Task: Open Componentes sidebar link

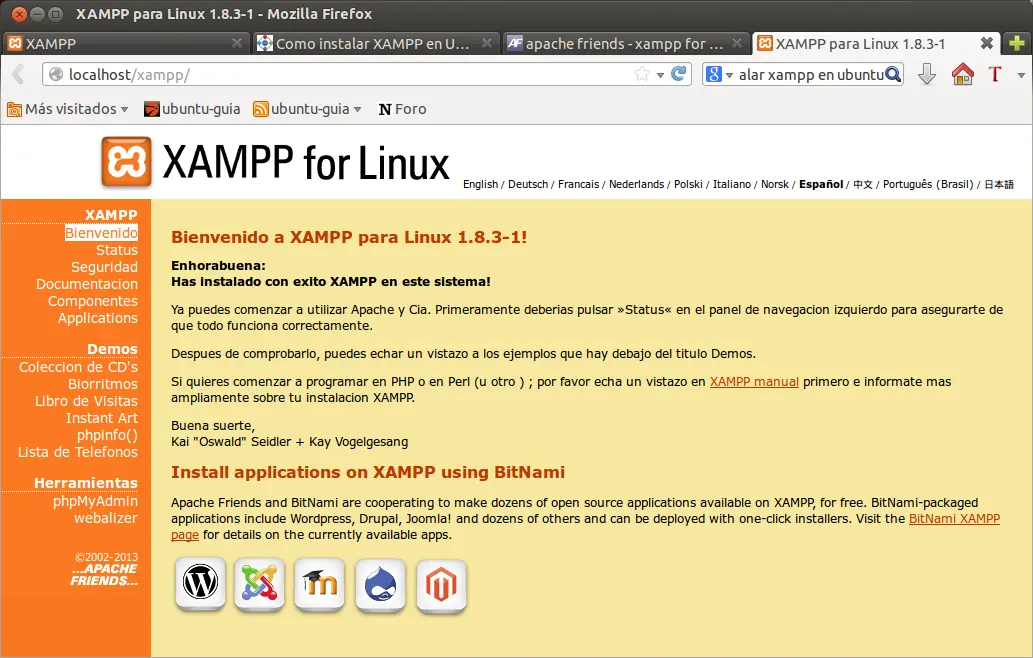Action: pyautogui.click(x=93, y=301)
